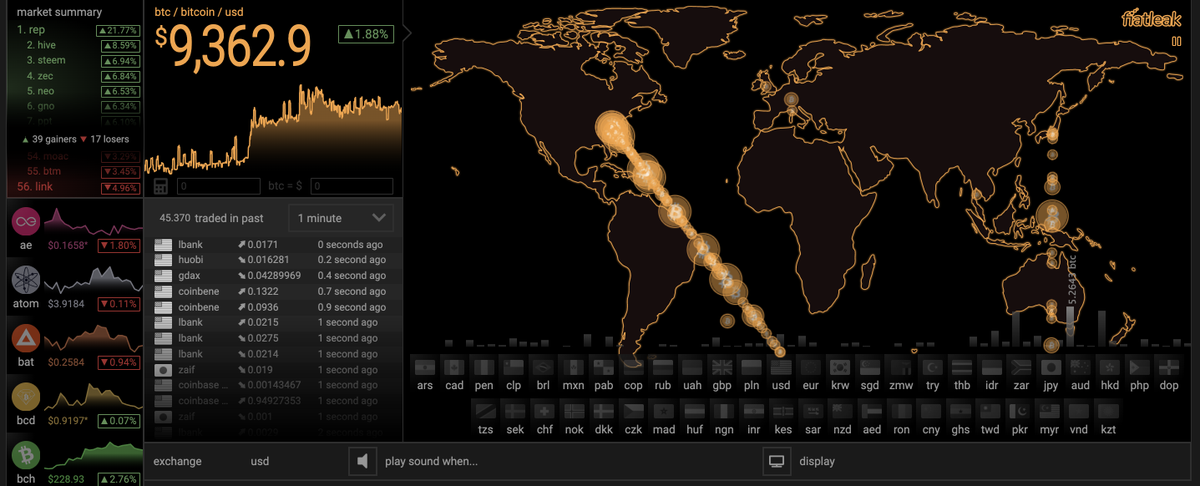Choose the mxn flag
Viewport: 1200px width, 486px height.
click(573, 367)
